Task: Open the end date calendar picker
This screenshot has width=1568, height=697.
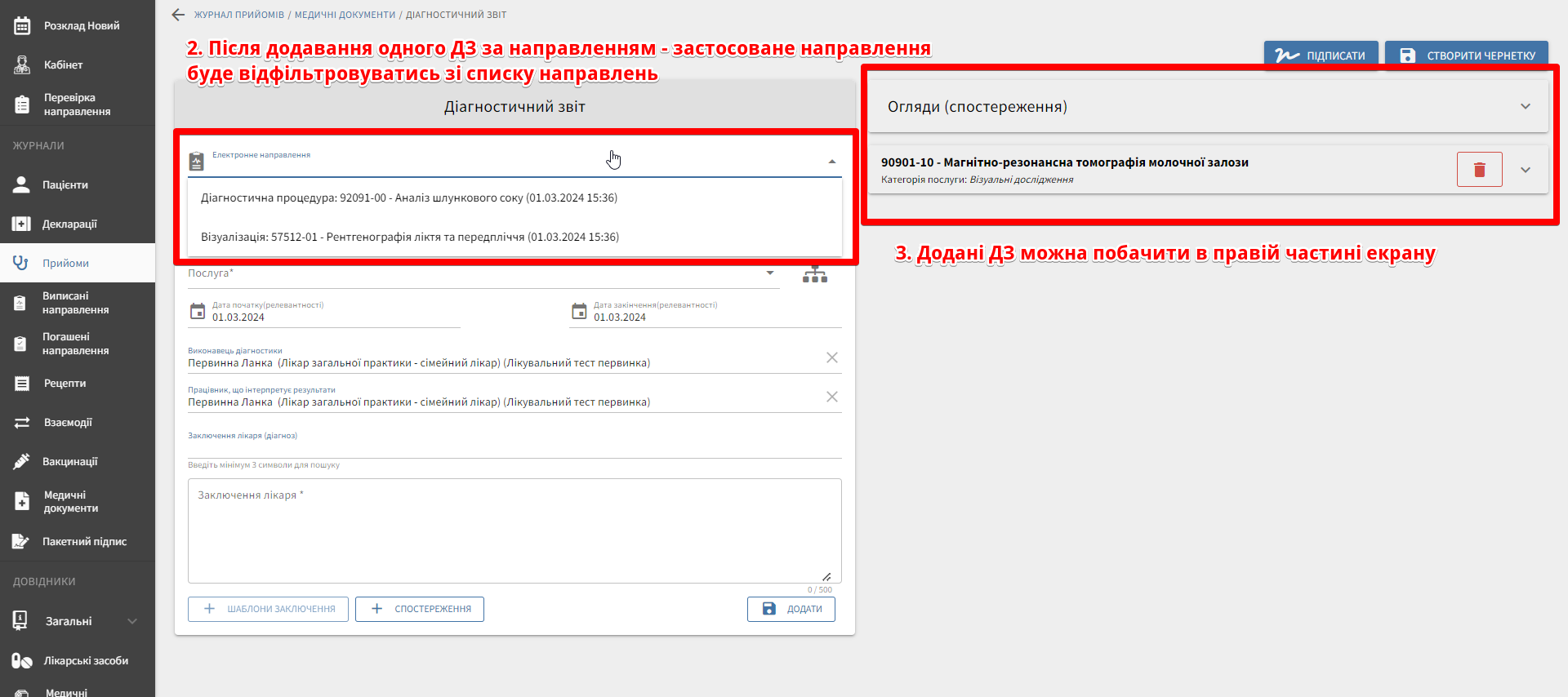Action: click(x=579, y=311)
